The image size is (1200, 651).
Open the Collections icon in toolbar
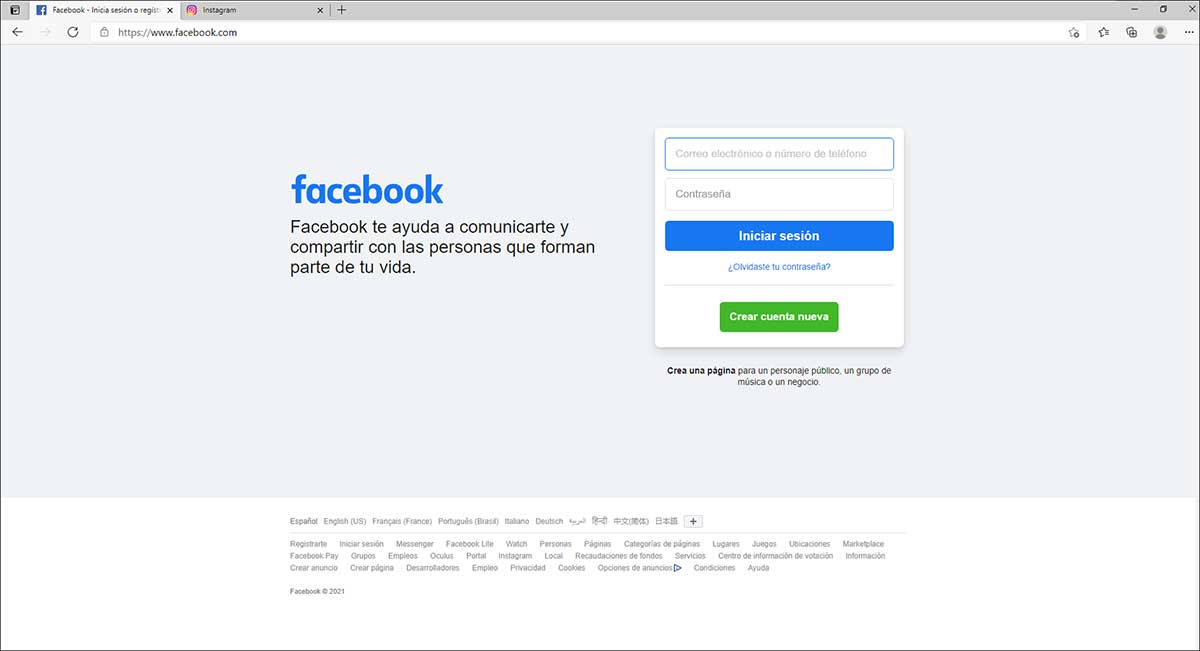[1132, 32]
